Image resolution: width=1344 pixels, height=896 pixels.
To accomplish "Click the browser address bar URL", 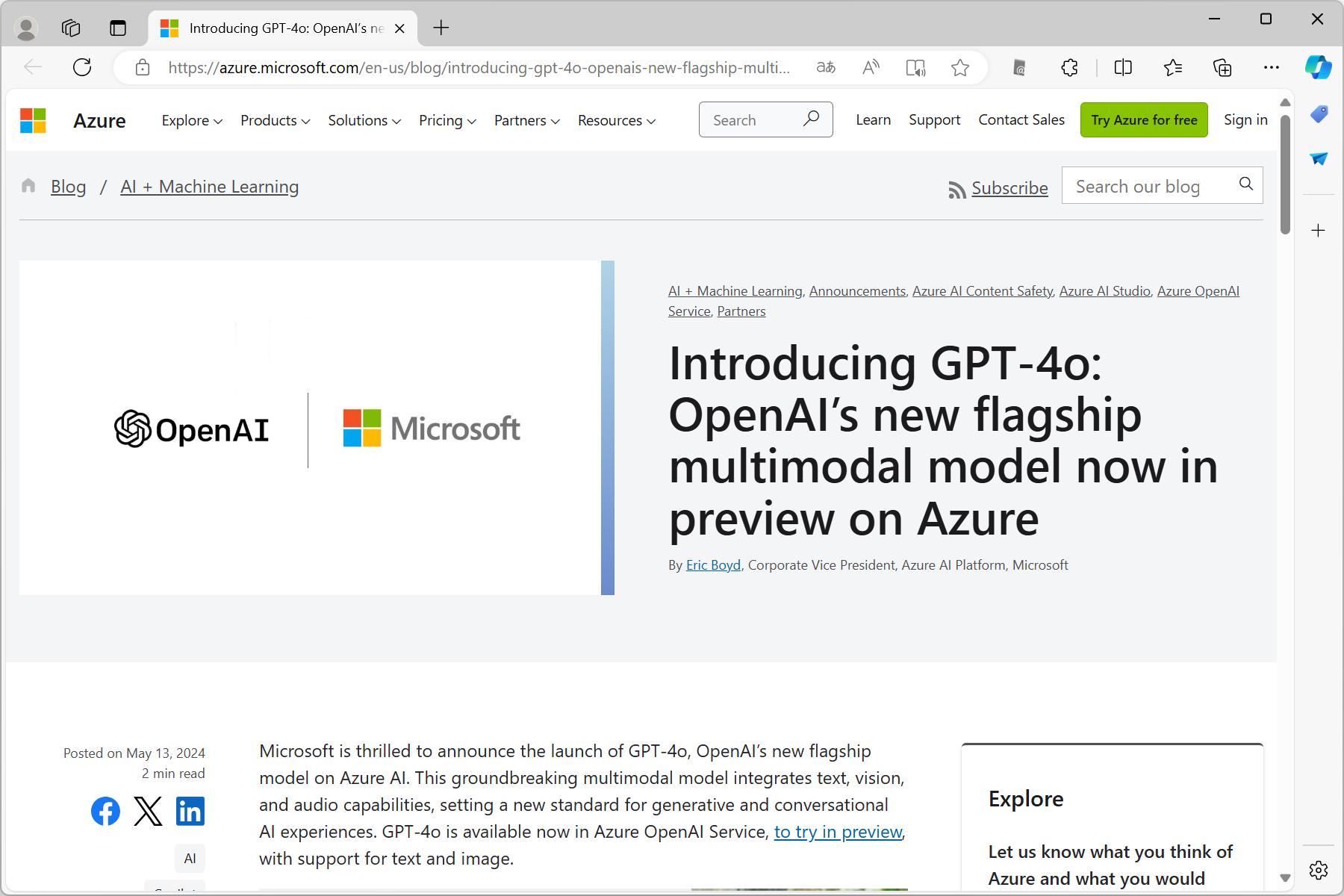I will (x=479, y=68).
